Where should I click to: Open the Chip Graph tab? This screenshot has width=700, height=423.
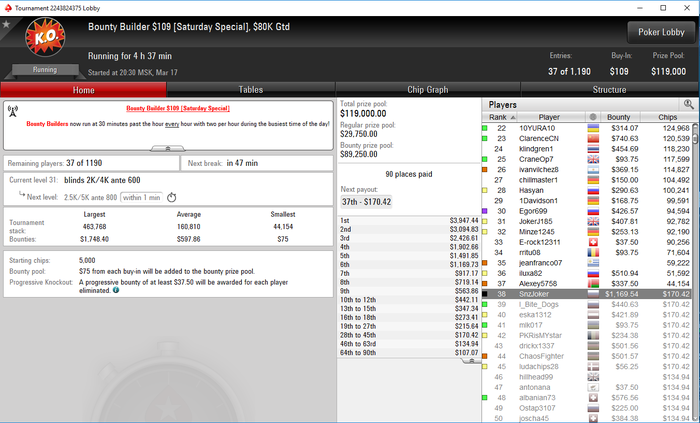point(428,90)
